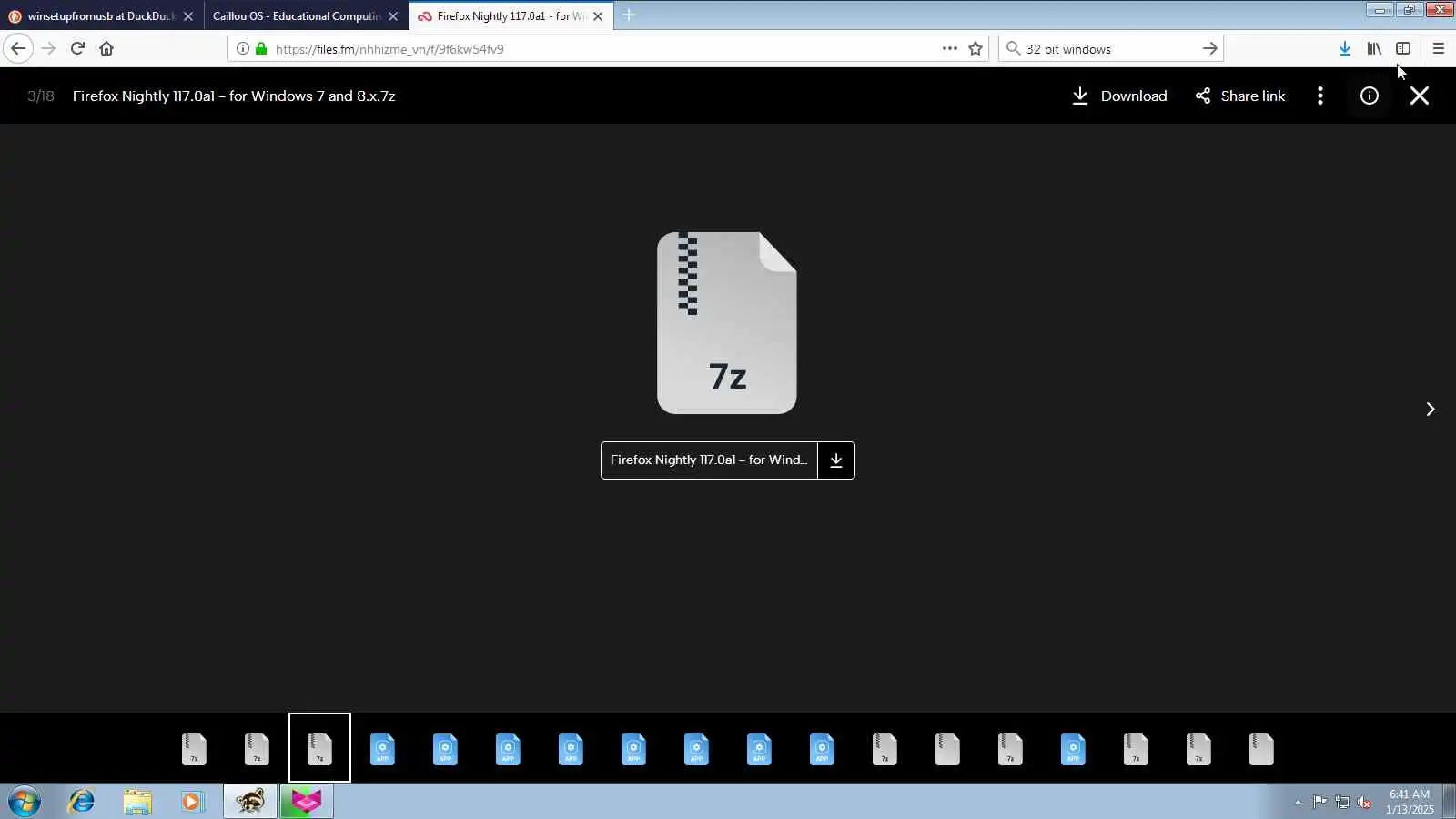Reload the current files.fm page
The width and height of the screenshot is (1456, 819).
(x=77, y=48)
